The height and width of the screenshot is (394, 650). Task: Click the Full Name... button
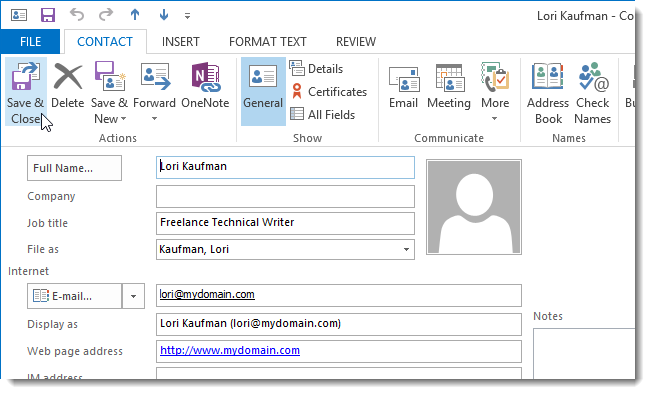coord(74,168)
